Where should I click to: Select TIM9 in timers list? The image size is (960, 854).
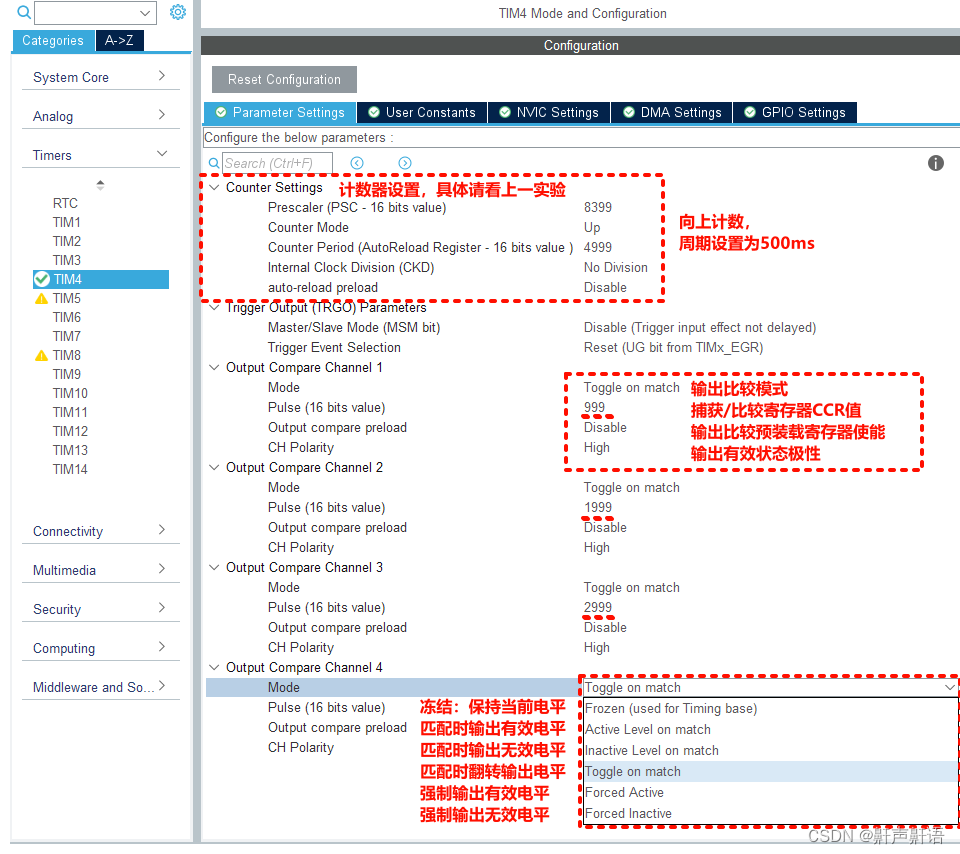point(67,374)
